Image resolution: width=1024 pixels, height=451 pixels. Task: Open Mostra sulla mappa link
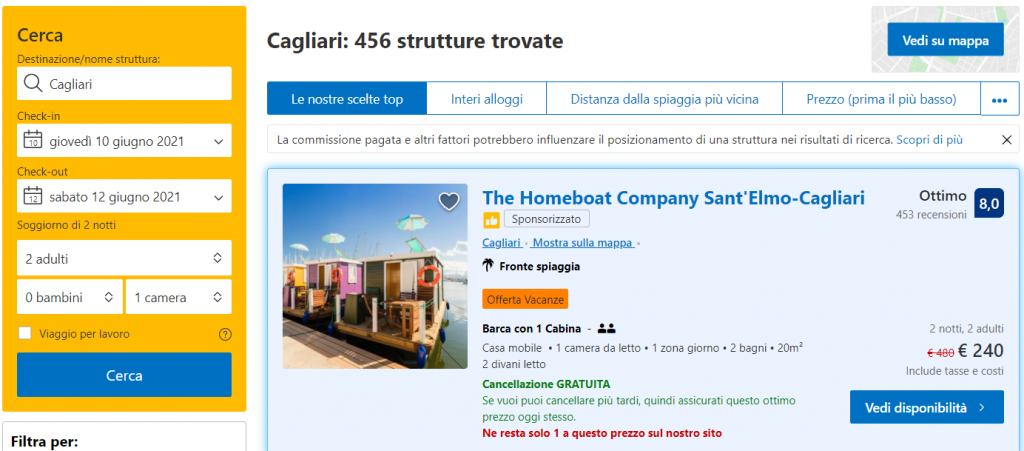point(583,243)
